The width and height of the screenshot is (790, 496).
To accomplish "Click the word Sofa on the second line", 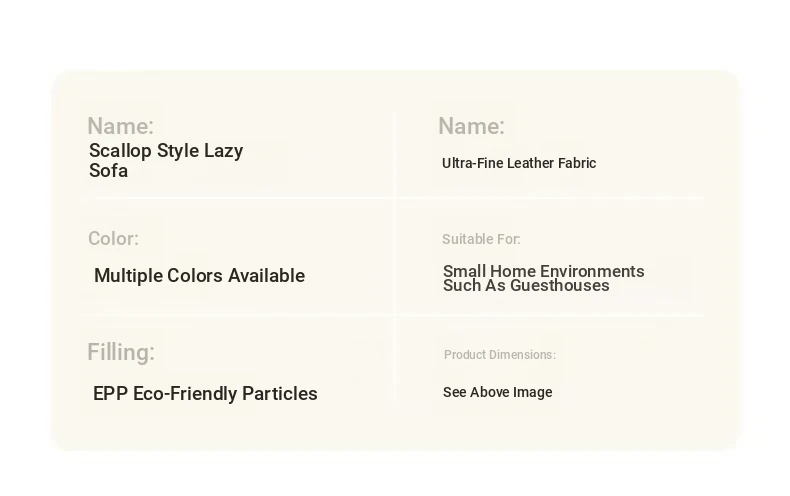I will point(108,171).
